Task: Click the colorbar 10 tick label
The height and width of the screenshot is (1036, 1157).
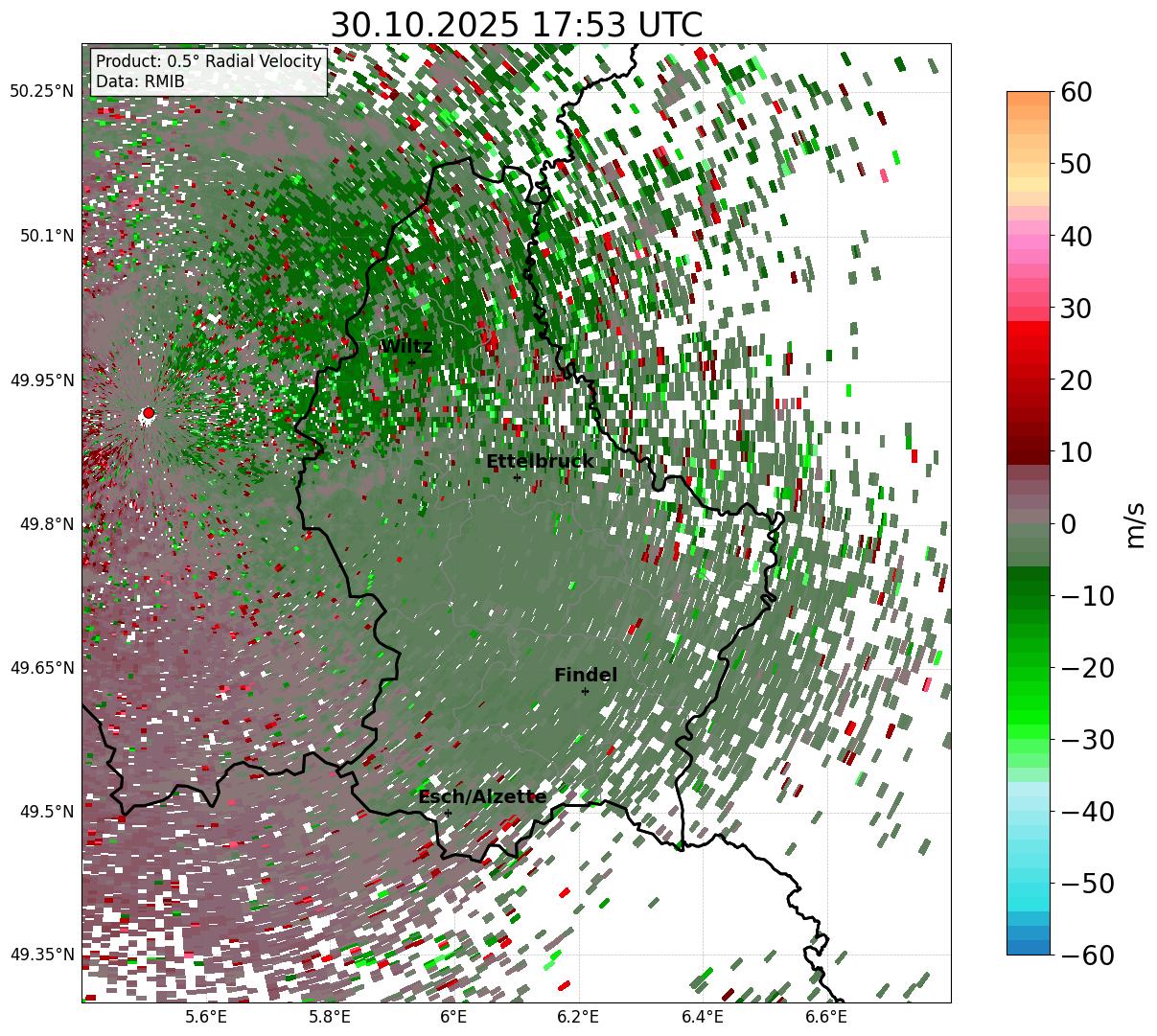Action: [1076, 451]
